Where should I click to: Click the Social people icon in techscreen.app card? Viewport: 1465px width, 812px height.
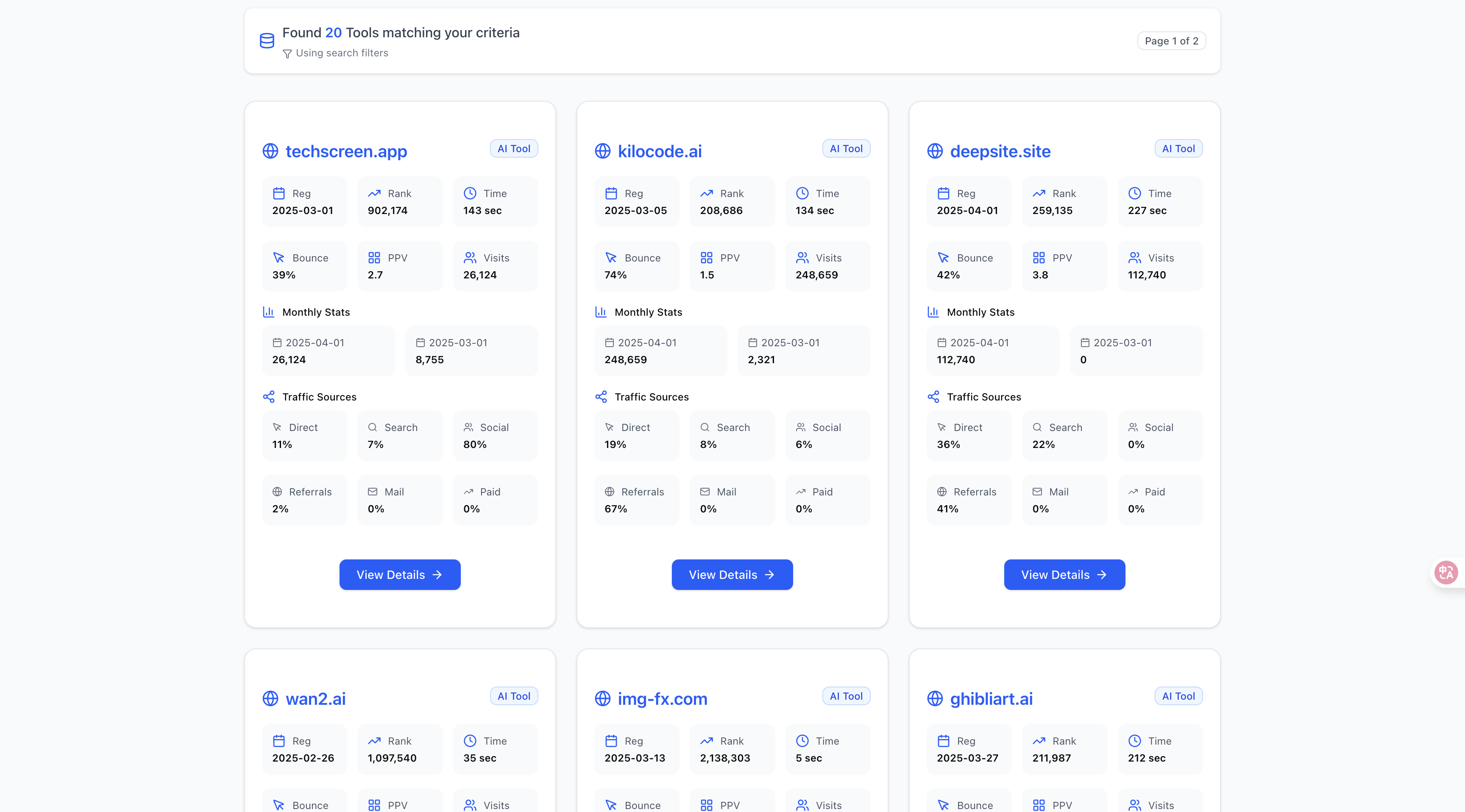coord(468,427)
